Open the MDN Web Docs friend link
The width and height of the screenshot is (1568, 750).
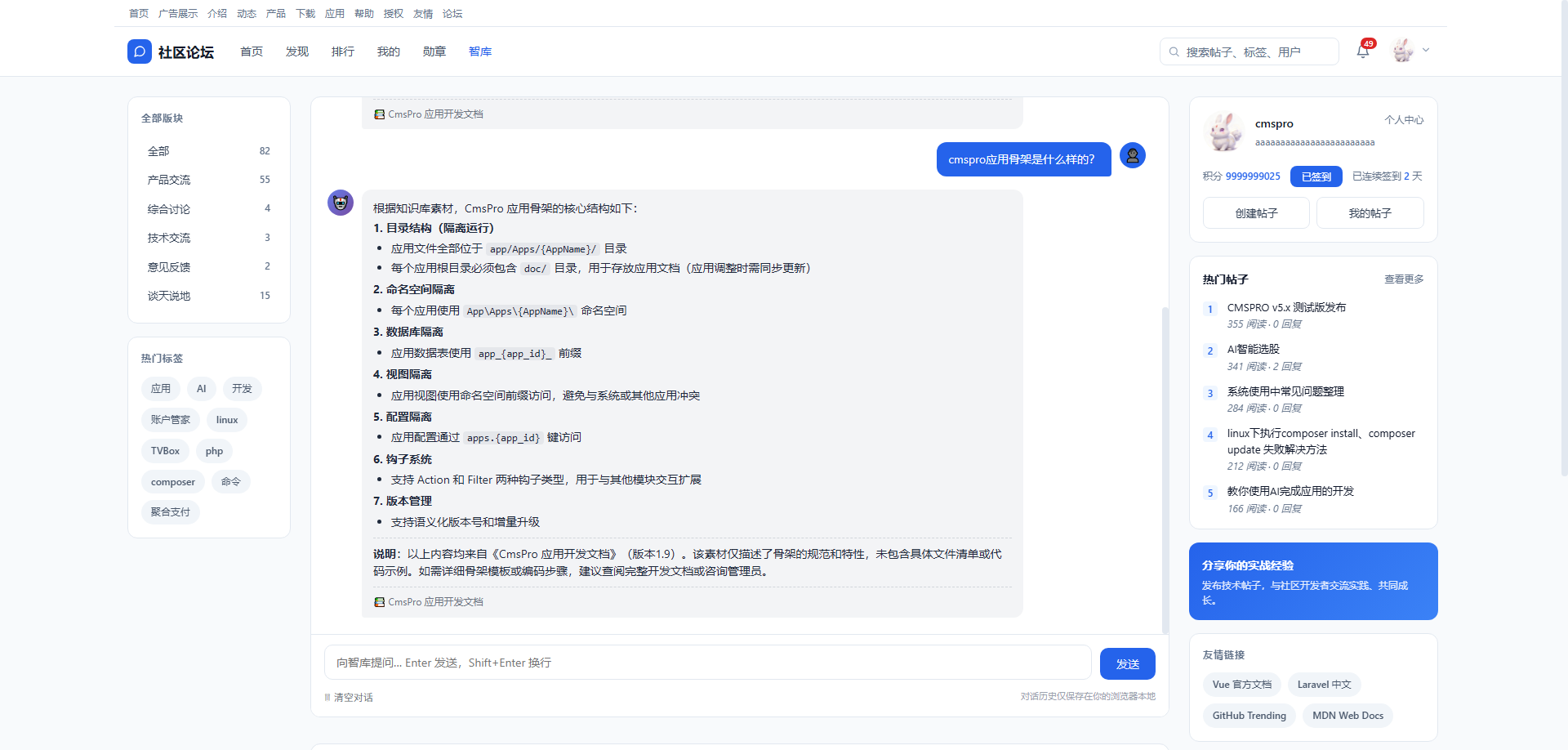1347,716
